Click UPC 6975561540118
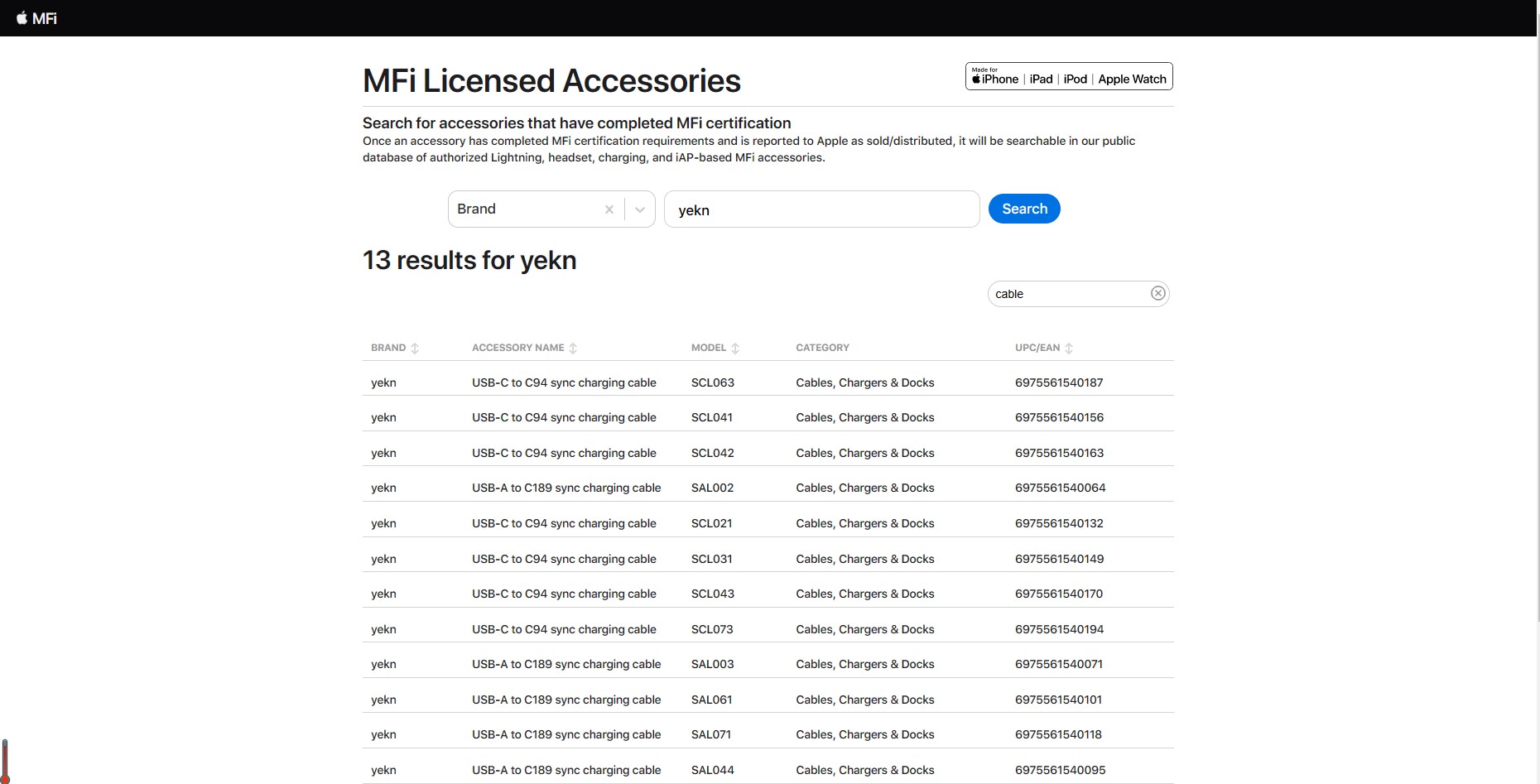 (x=1058, y=734)
